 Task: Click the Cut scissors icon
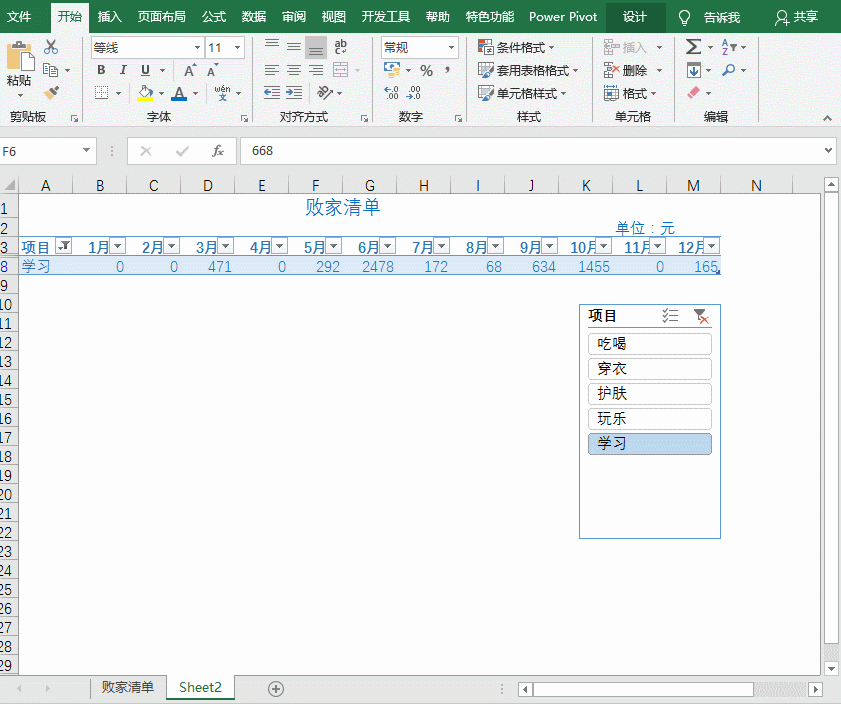pos(51,47)
